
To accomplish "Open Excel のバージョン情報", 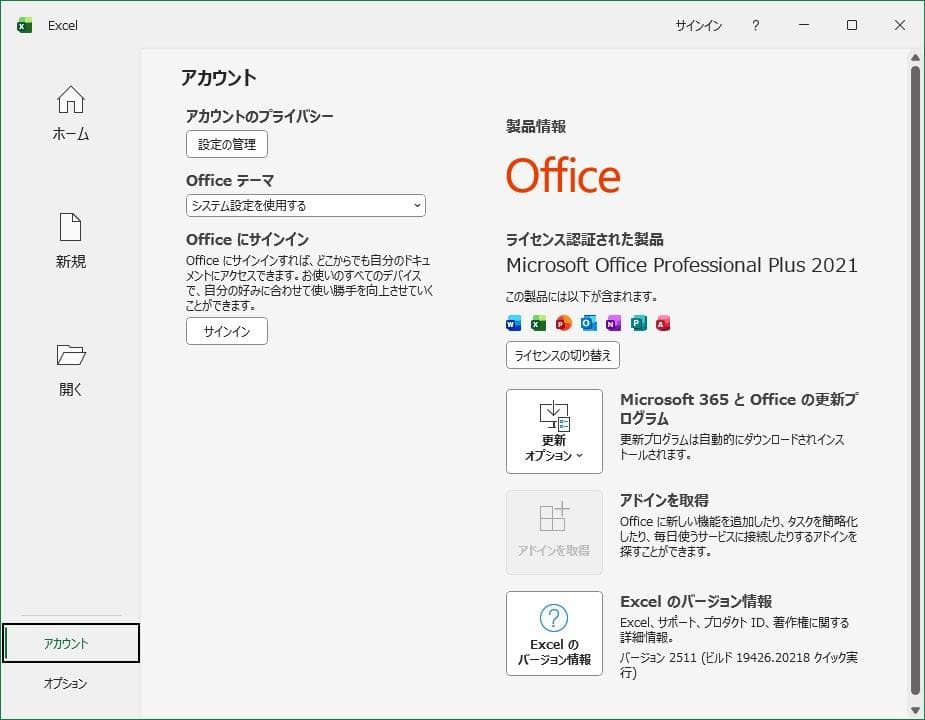I will click(554, 634).
